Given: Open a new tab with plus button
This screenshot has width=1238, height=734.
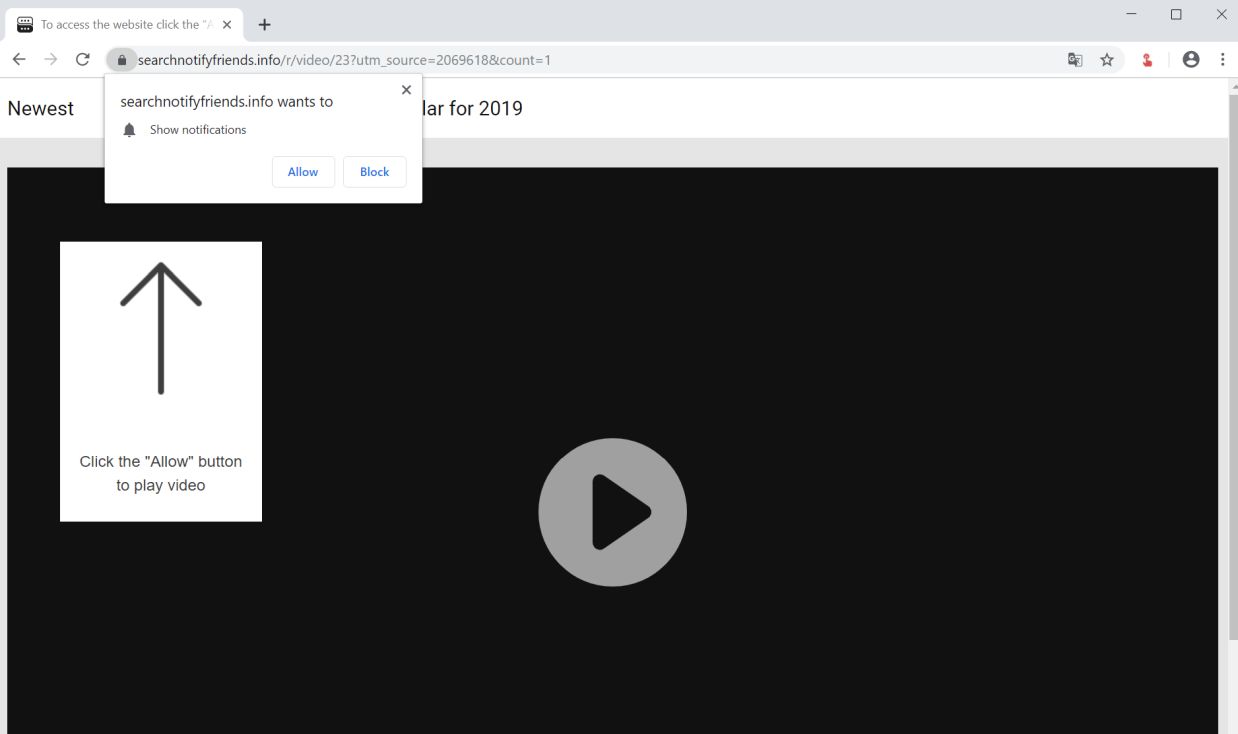Looking at the screenshot, I should [x=265, y=25].
